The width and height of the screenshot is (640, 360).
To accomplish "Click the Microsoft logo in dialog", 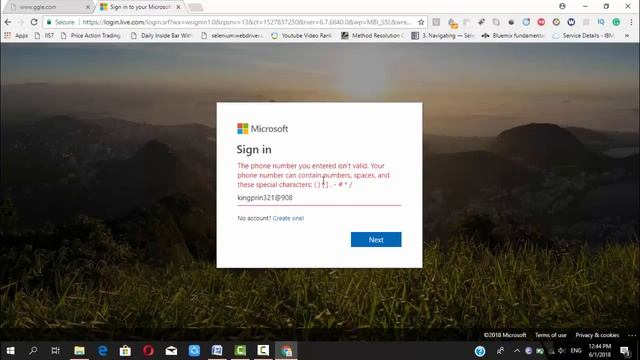I will [262, 129].
